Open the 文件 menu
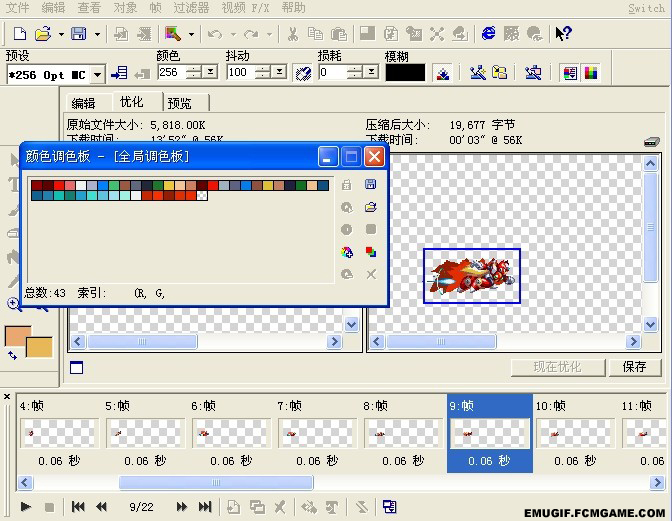The image size is (672, 521). point(17,8)
